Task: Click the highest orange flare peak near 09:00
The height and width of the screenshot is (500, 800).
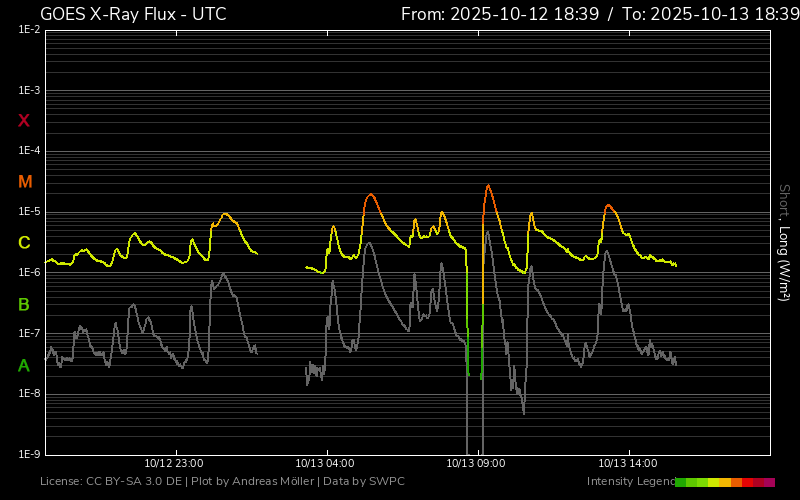Action: point(488,186)
